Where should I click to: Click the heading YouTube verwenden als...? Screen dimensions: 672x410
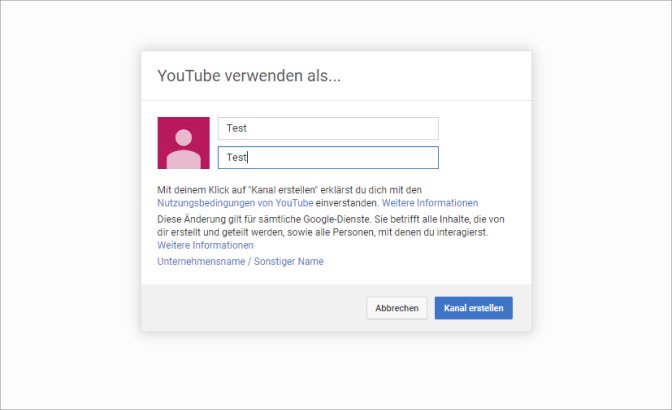pyautogui.click(x=249, y=75)
